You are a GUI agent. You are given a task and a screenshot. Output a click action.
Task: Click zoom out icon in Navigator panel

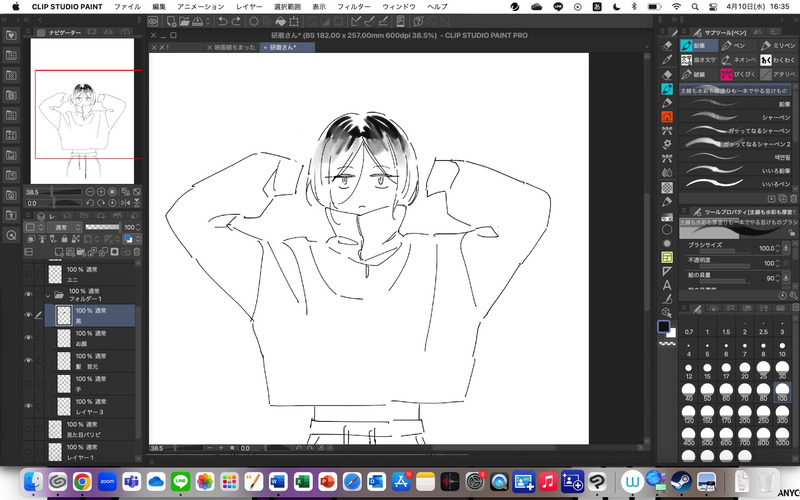click(x=90, y=192)
